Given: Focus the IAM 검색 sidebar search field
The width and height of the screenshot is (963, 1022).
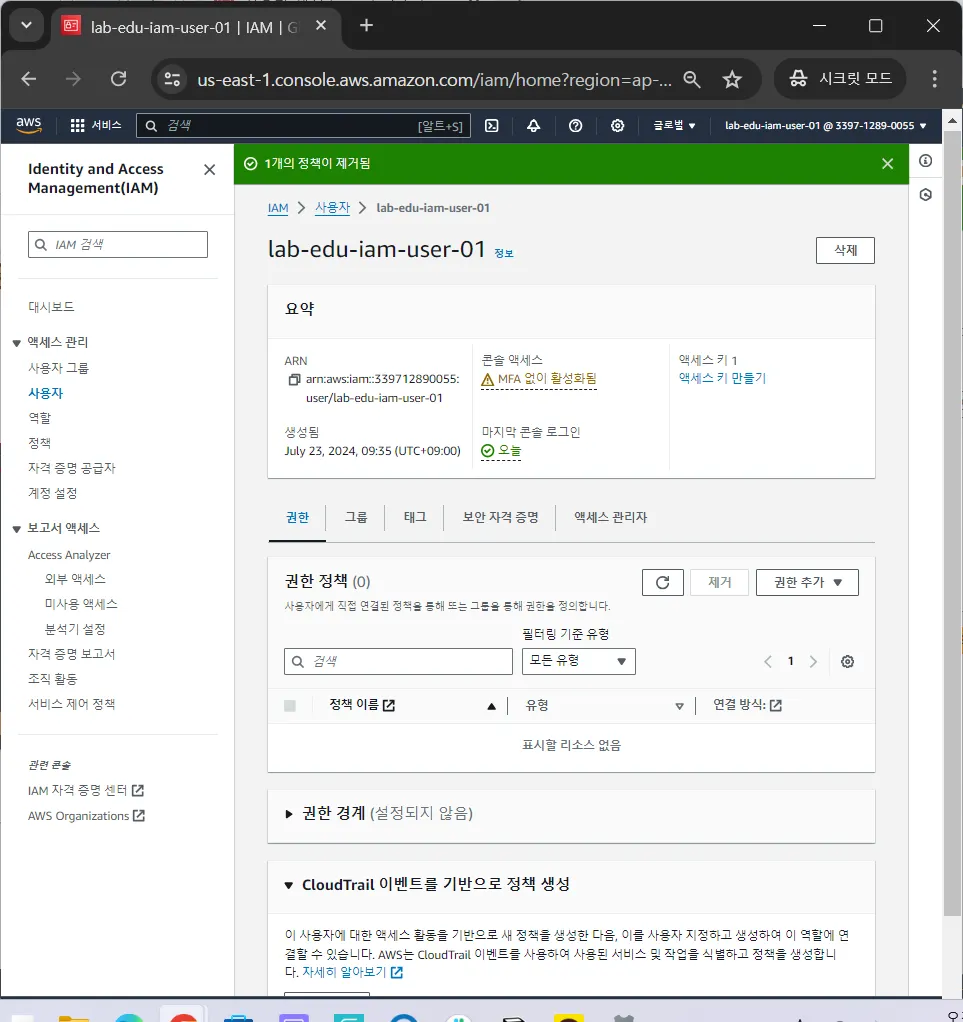Looking at the screenshot, I should (118, 244).
